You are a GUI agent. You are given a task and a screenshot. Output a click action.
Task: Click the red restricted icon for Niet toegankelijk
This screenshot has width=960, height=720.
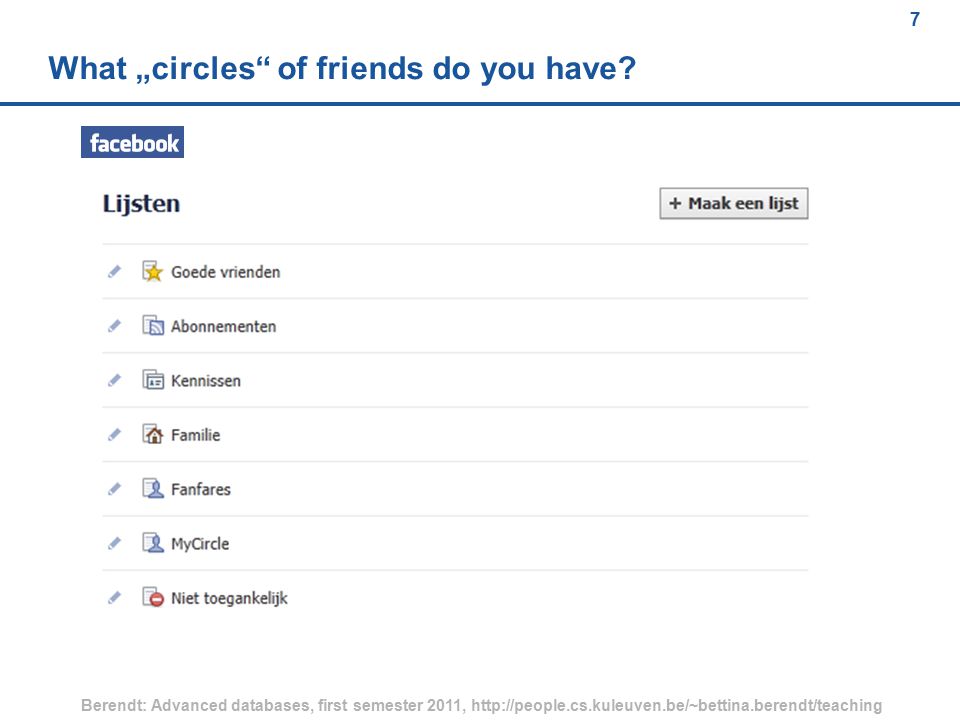153,598
